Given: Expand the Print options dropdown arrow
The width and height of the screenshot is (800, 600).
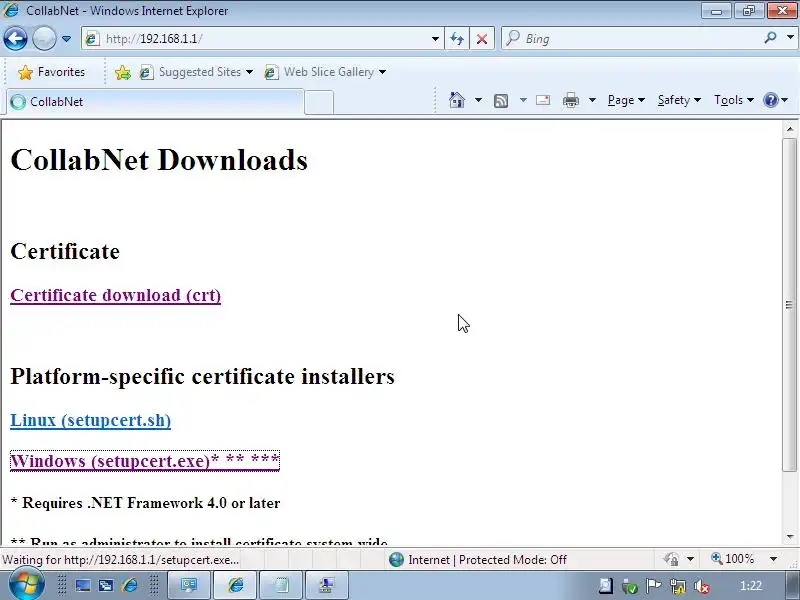Looking at the screenshot, I should (x=592, y=100).
